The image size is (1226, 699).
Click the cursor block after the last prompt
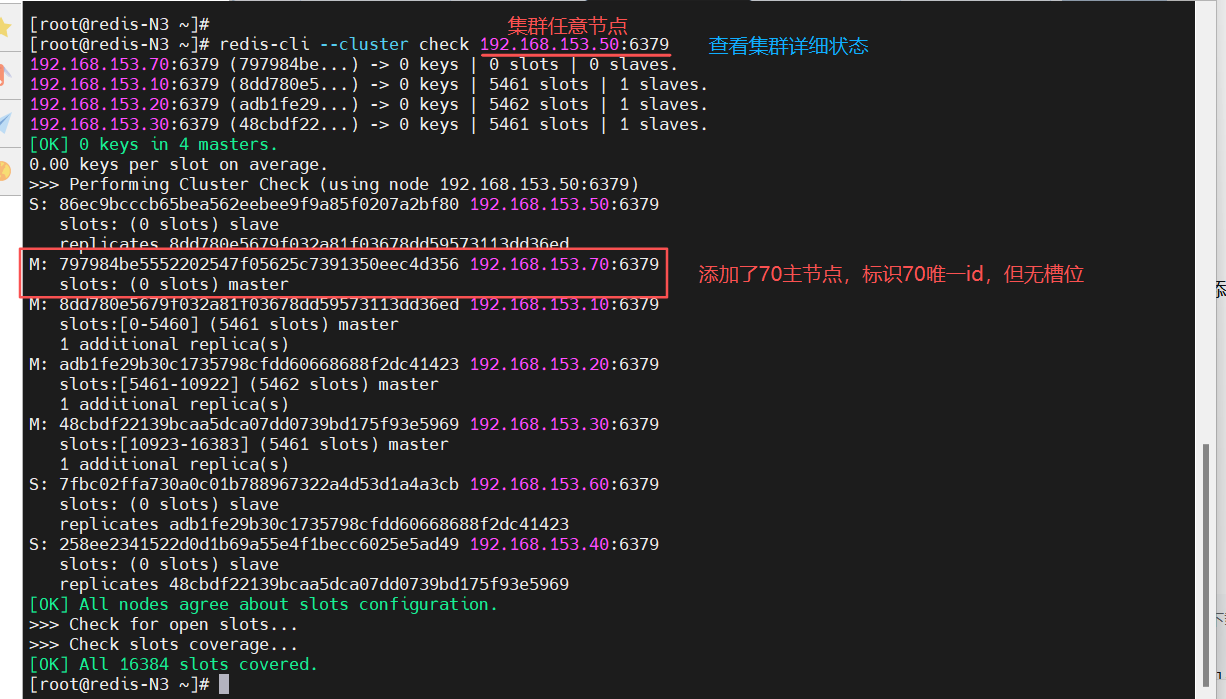click(x=224, y=684)
